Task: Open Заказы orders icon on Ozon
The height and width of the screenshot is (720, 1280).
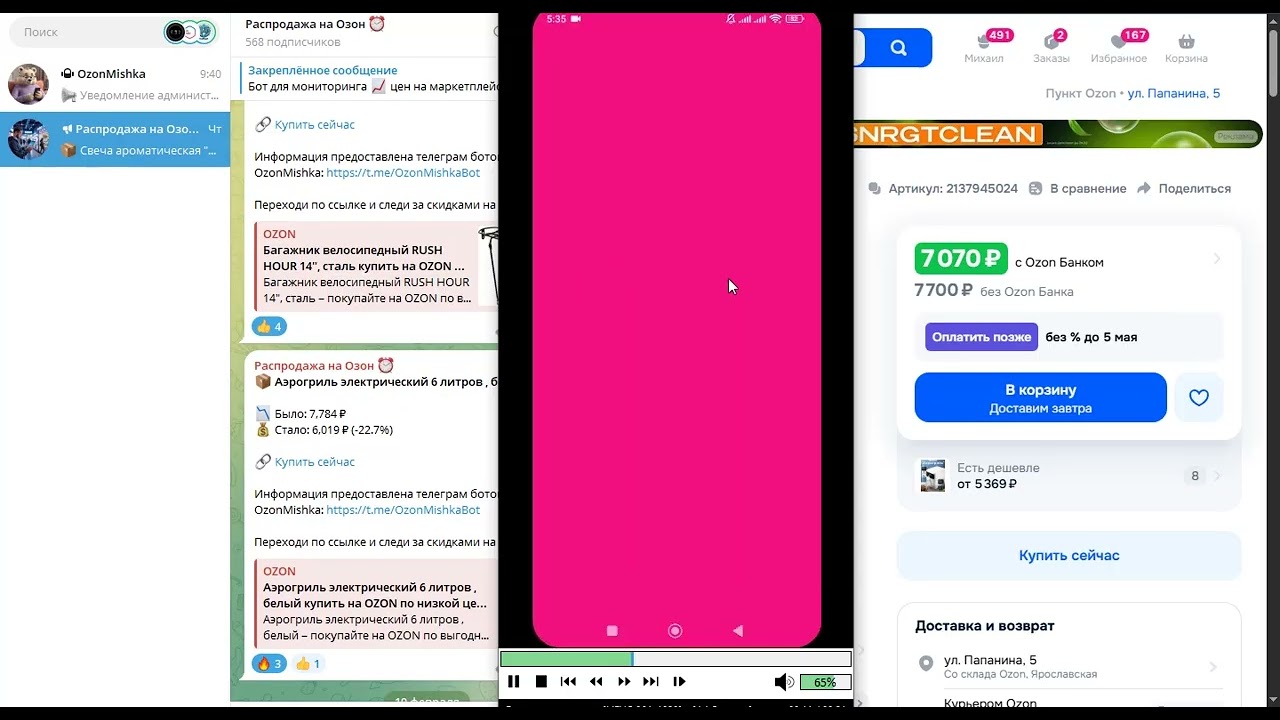Action: pos(1051,48)
